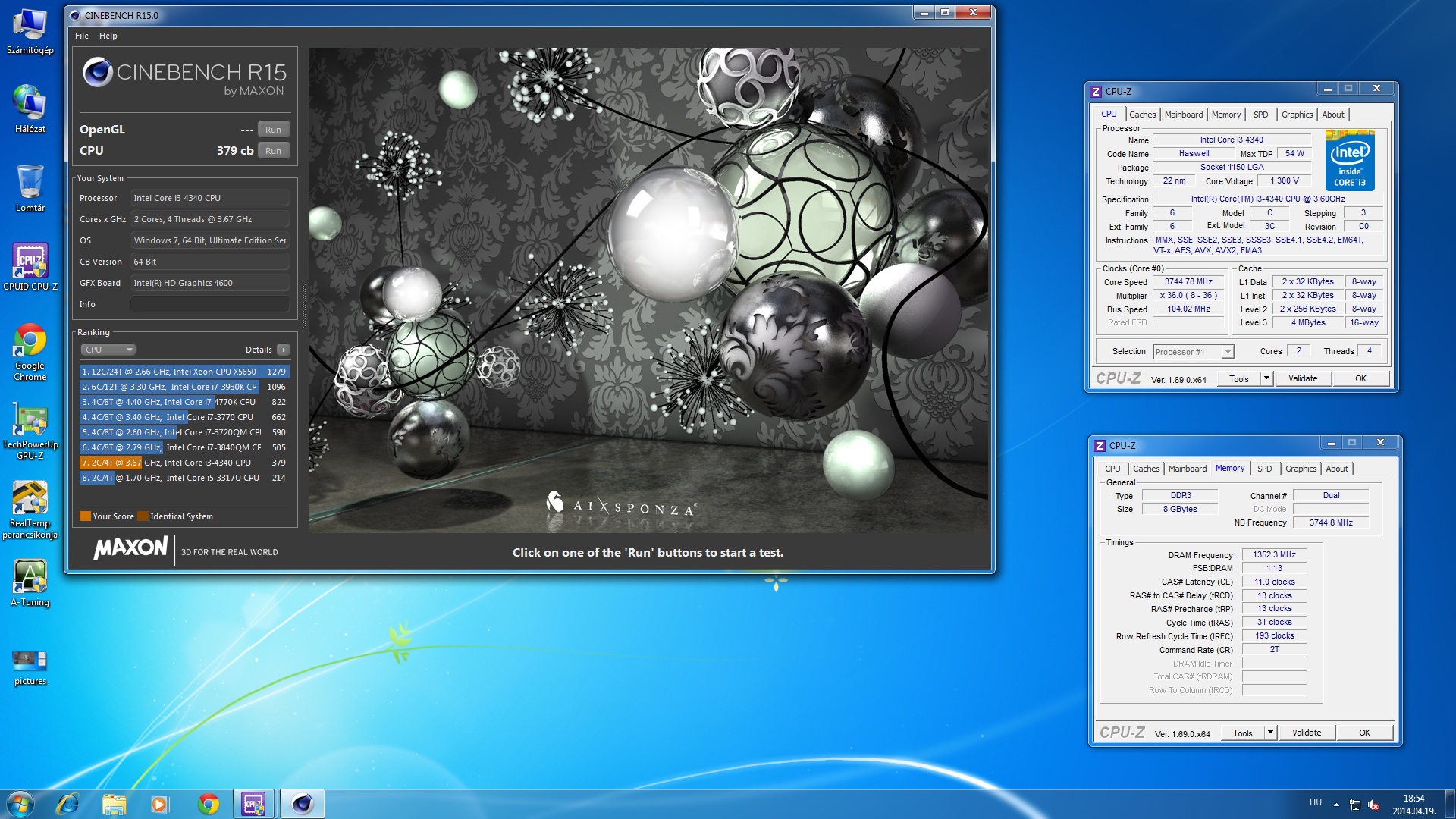Click Cinebench logo icon in header

[x=98, y=72]
